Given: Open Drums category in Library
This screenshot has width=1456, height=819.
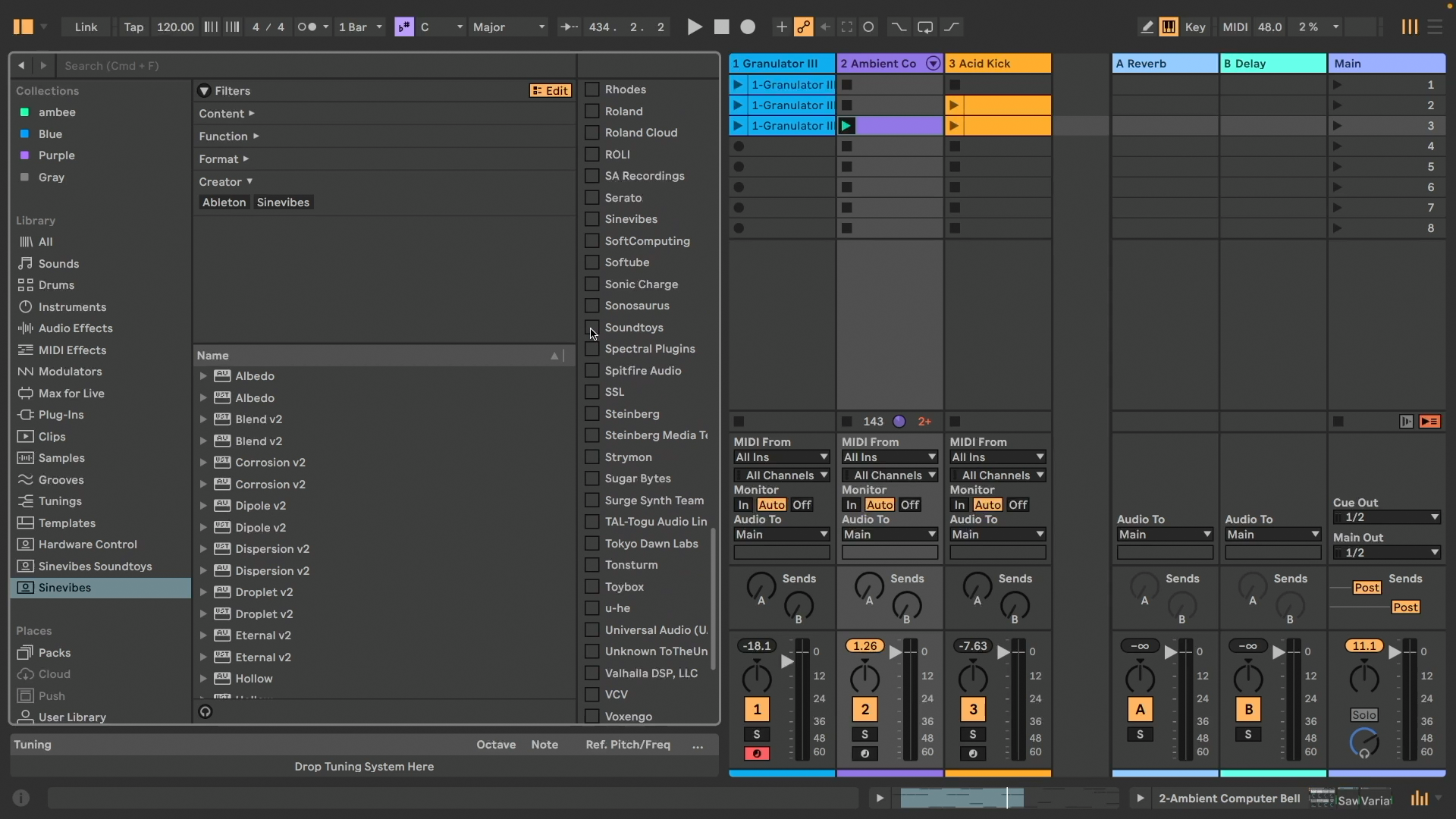Looking at the screenshot, I should pyautogui.click(x=56, y=284).
